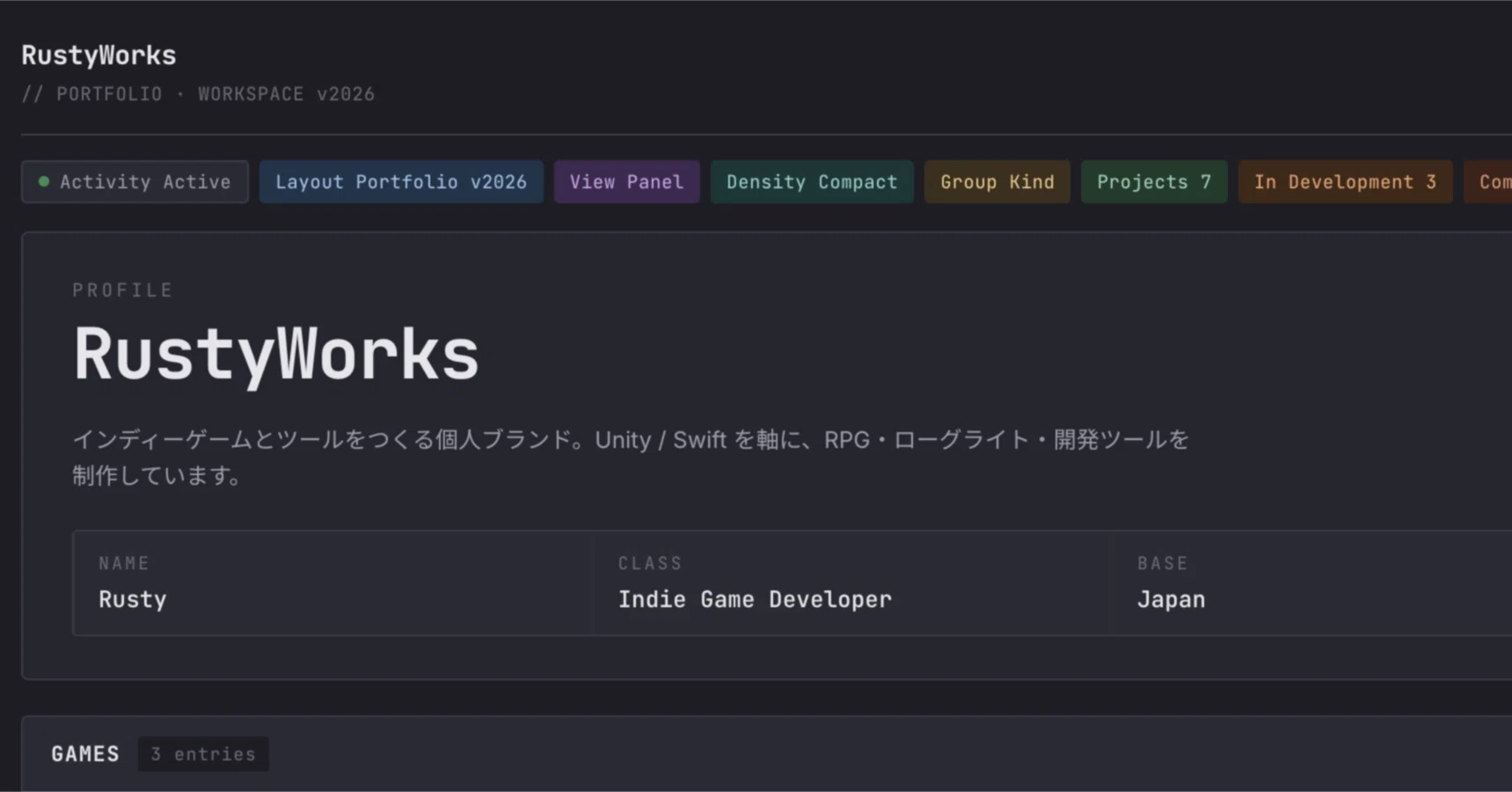Click the PROFILE section label
This screenshot has height=792, width=1512.
tap(123, 290)
